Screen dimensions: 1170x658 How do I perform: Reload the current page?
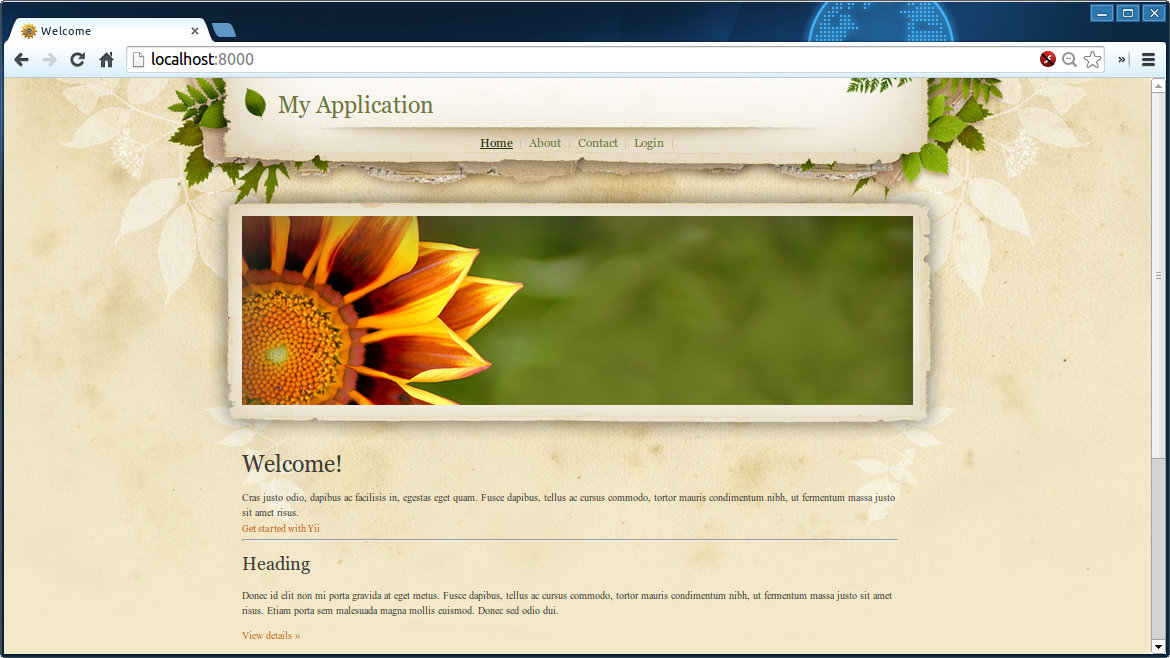[77, 60]
